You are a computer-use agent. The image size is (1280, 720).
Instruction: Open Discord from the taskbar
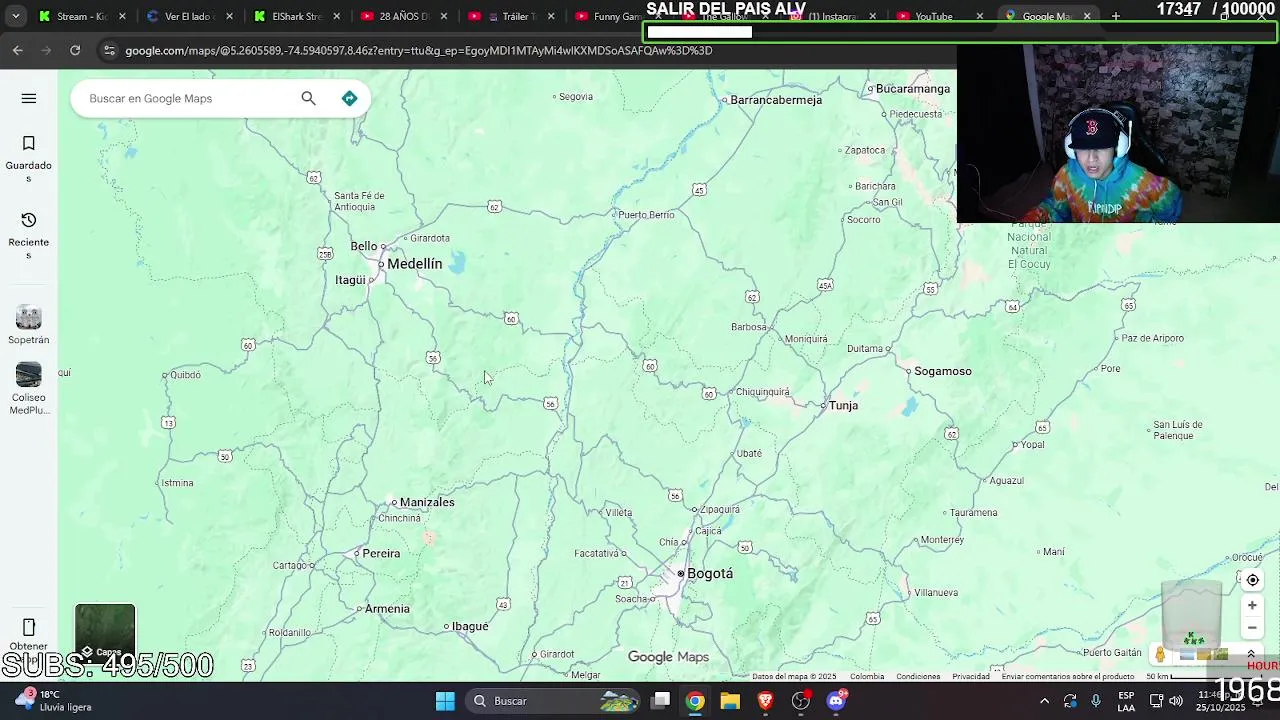tap(836, 701)
